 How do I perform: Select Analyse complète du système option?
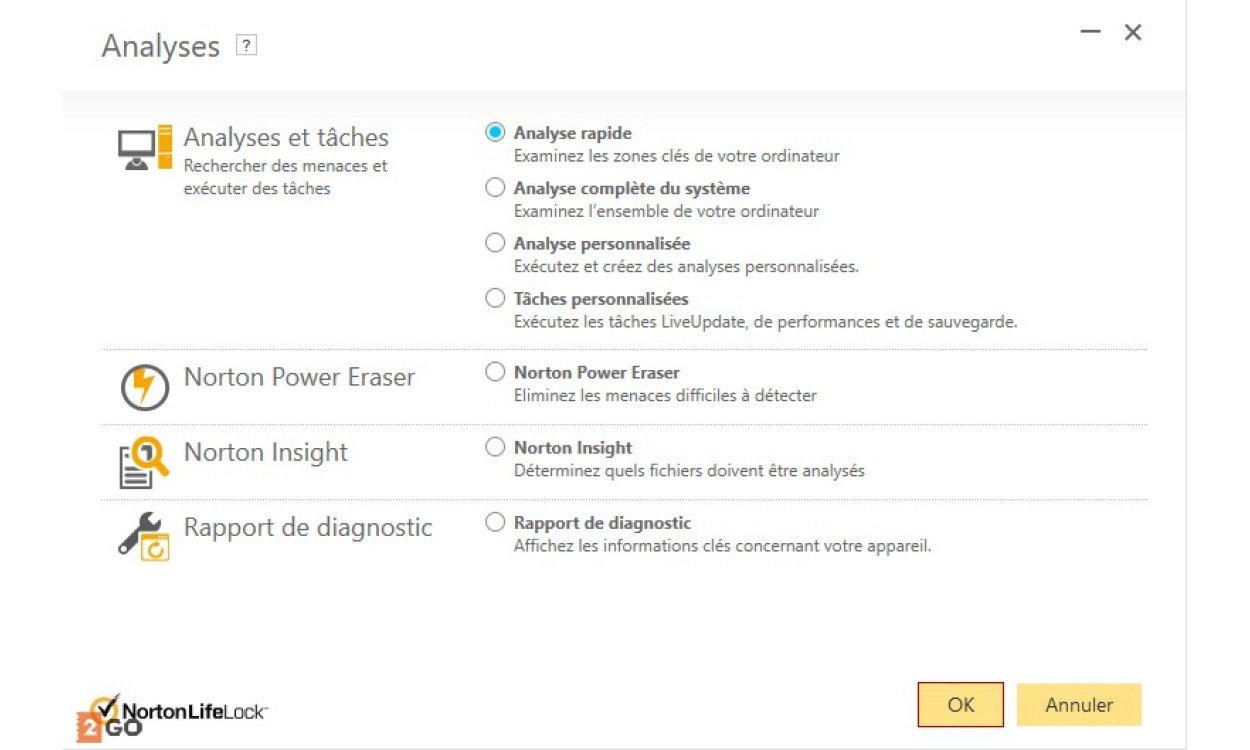click(495, 188)
